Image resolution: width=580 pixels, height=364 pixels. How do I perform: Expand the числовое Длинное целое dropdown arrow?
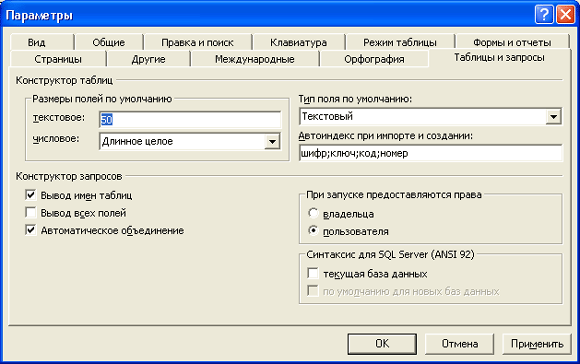pyautogui.click(x=272, y=141)
